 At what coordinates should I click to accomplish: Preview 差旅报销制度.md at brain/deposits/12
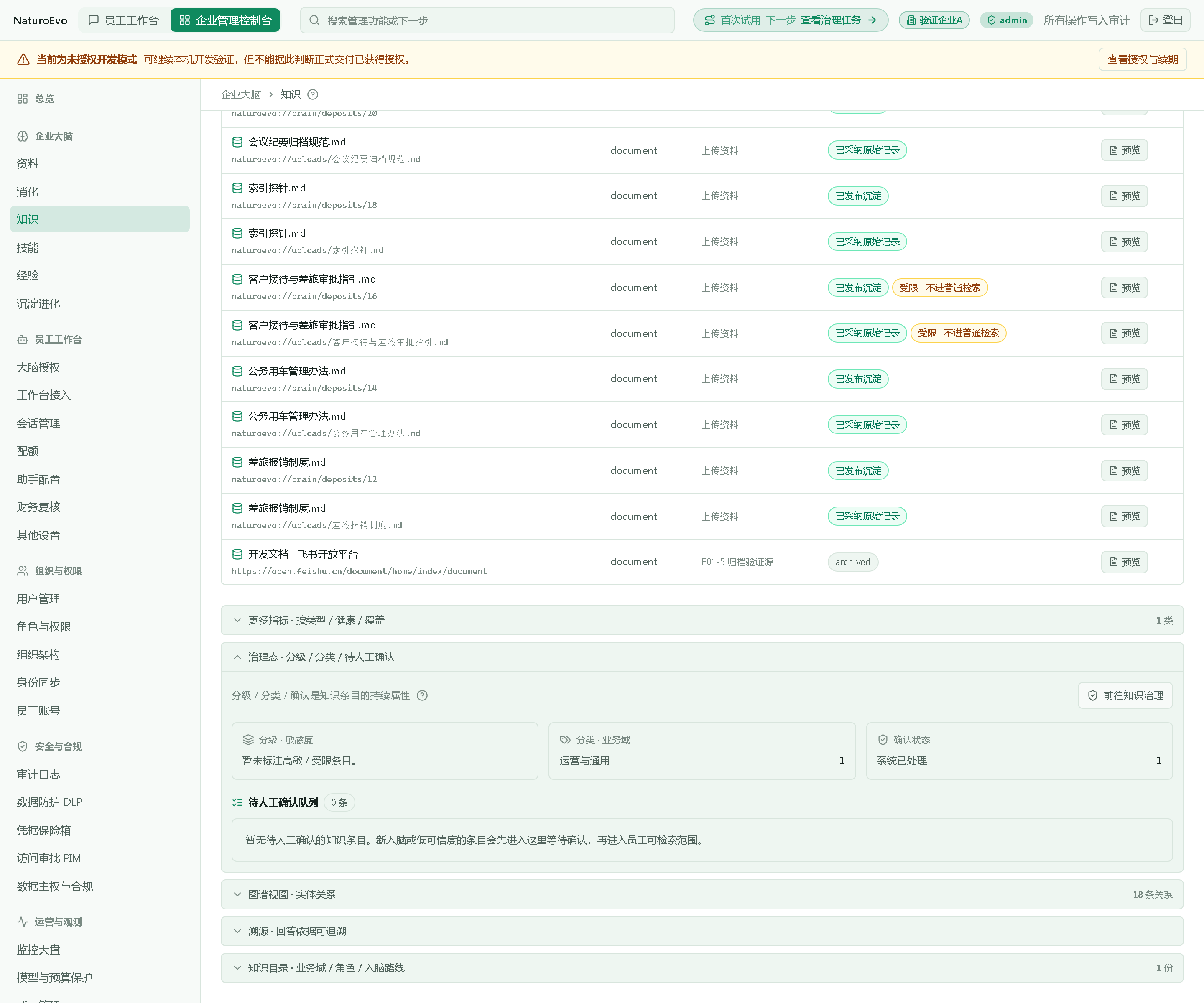point(1124,471)
